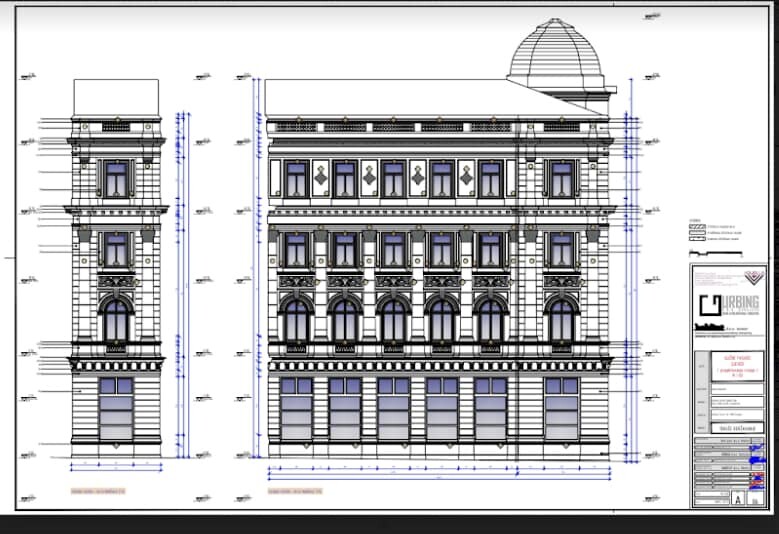Select the rightmost arched window of wide elevation

(x=562, y=320)
